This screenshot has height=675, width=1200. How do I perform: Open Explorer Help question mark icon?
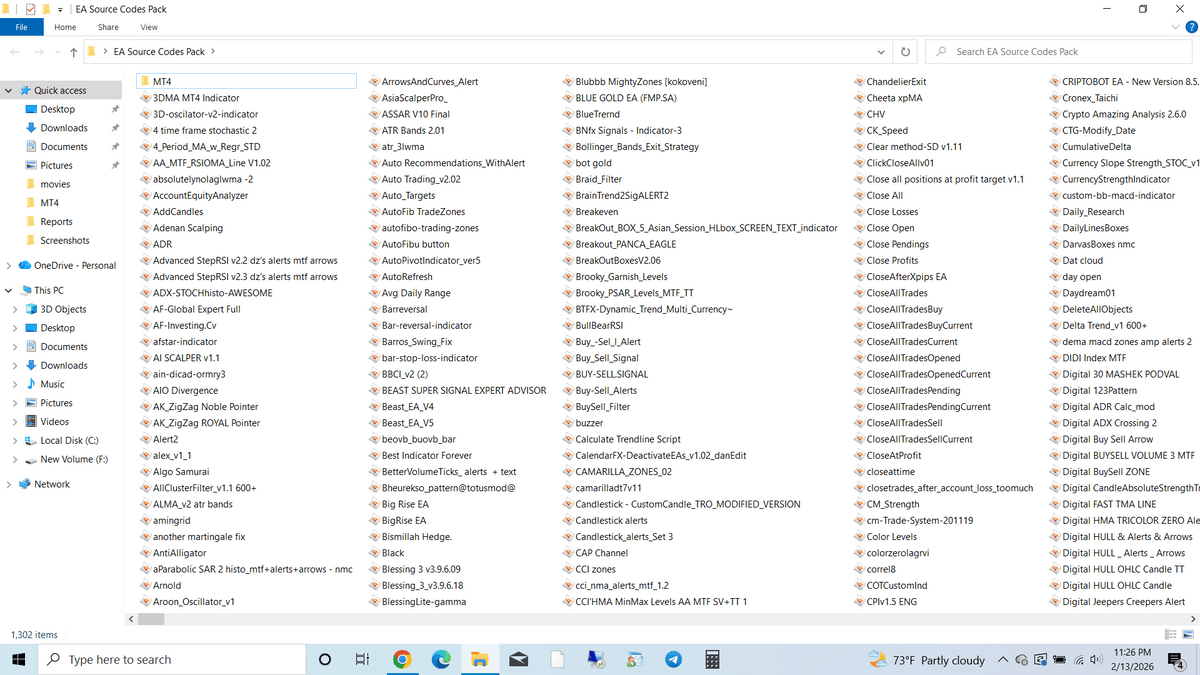(1189, 27)
